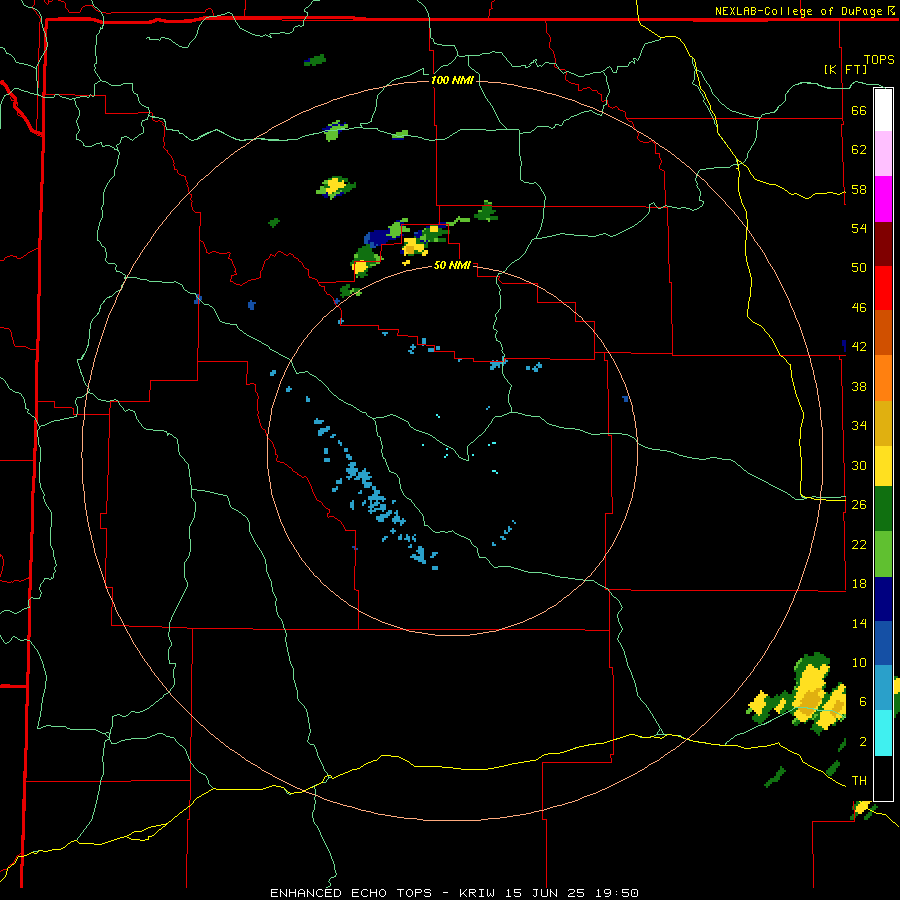Select the bright red swatch between 50 and 46
The image size is (900, 900).
(x=883, y=288)
